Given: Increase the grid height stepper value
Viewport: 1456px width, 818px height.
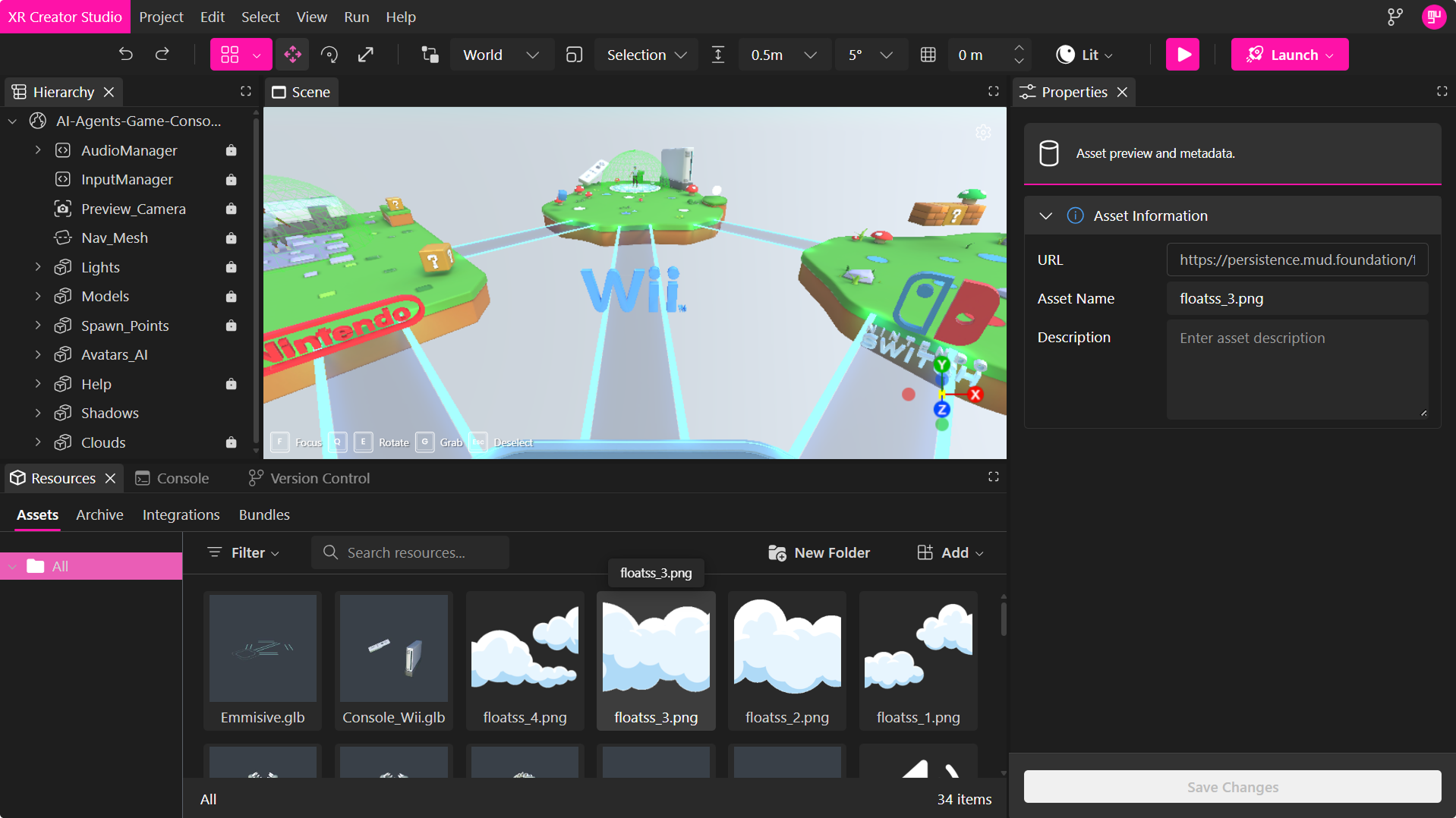Looking at the screenshot, I should (1020, 47).
